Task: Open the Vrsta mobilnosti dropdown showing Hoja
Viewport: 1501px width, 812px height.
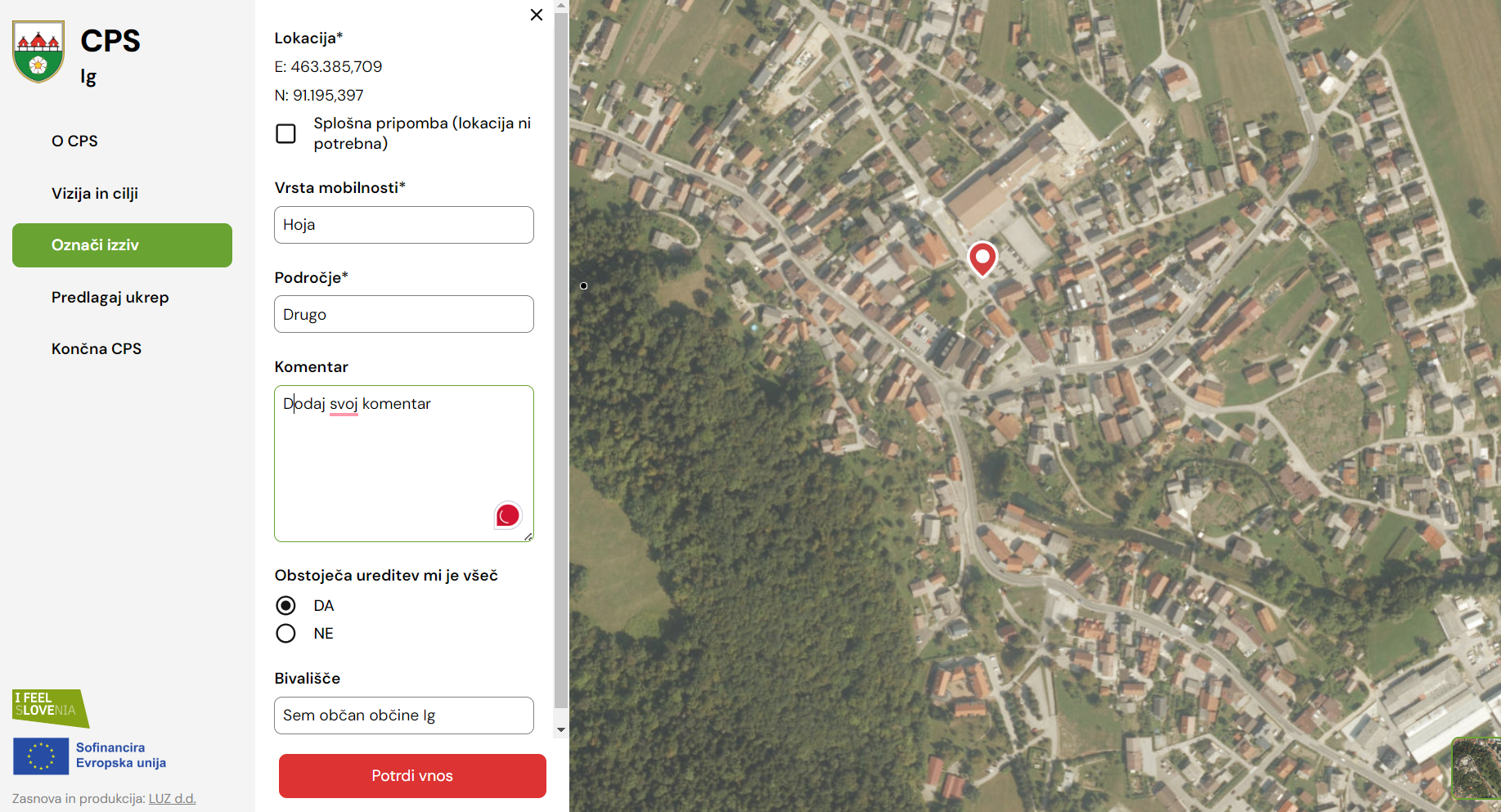Action: [403, 225]
